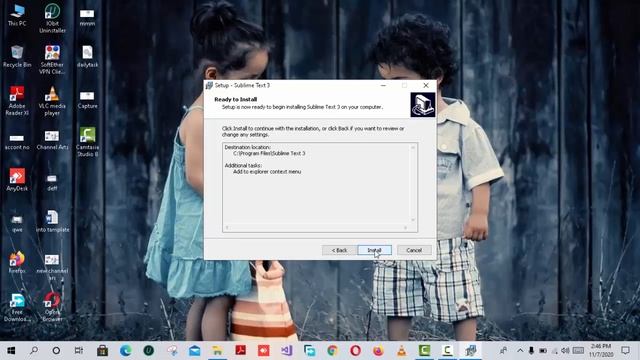Screen dimensions: 640x360
Task: Open Opera from the taskbar
Action: tap(355, 350)
